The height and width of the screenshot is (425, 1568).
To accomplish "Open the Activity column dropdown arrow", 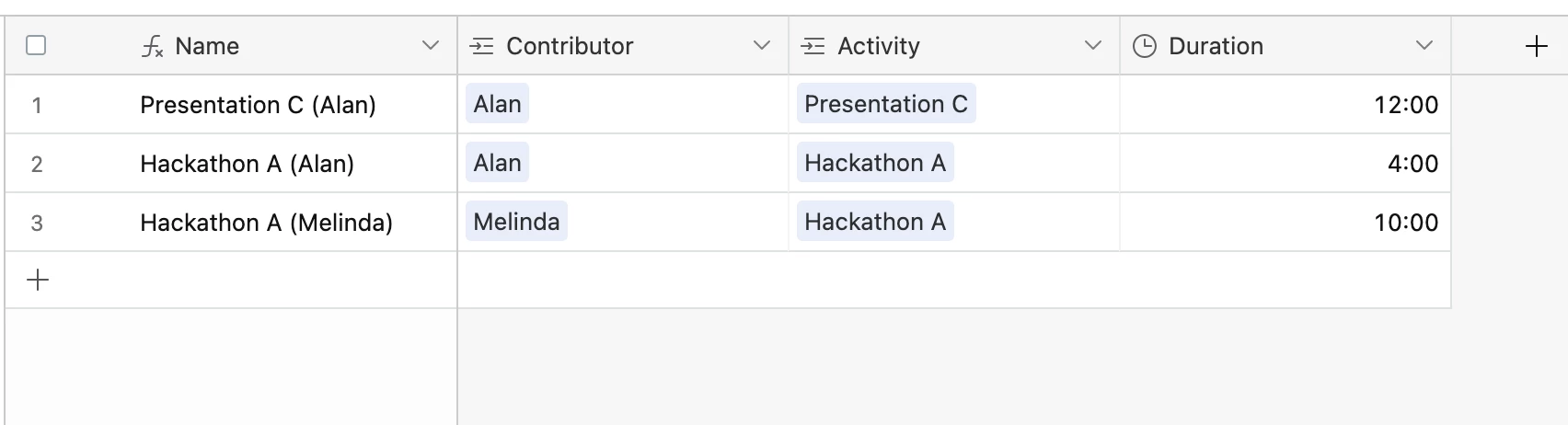I will pos(1092,46).
